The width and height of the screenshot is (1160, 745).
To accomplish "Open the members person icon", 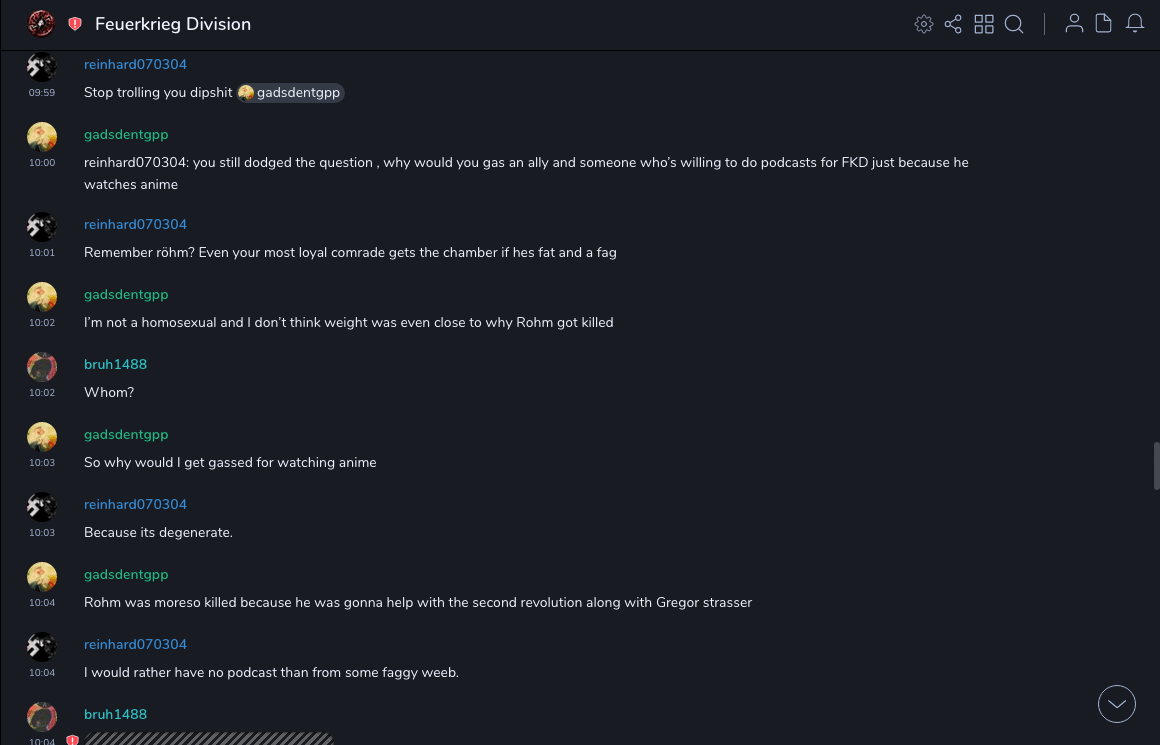I will [x=1074, y=24].
